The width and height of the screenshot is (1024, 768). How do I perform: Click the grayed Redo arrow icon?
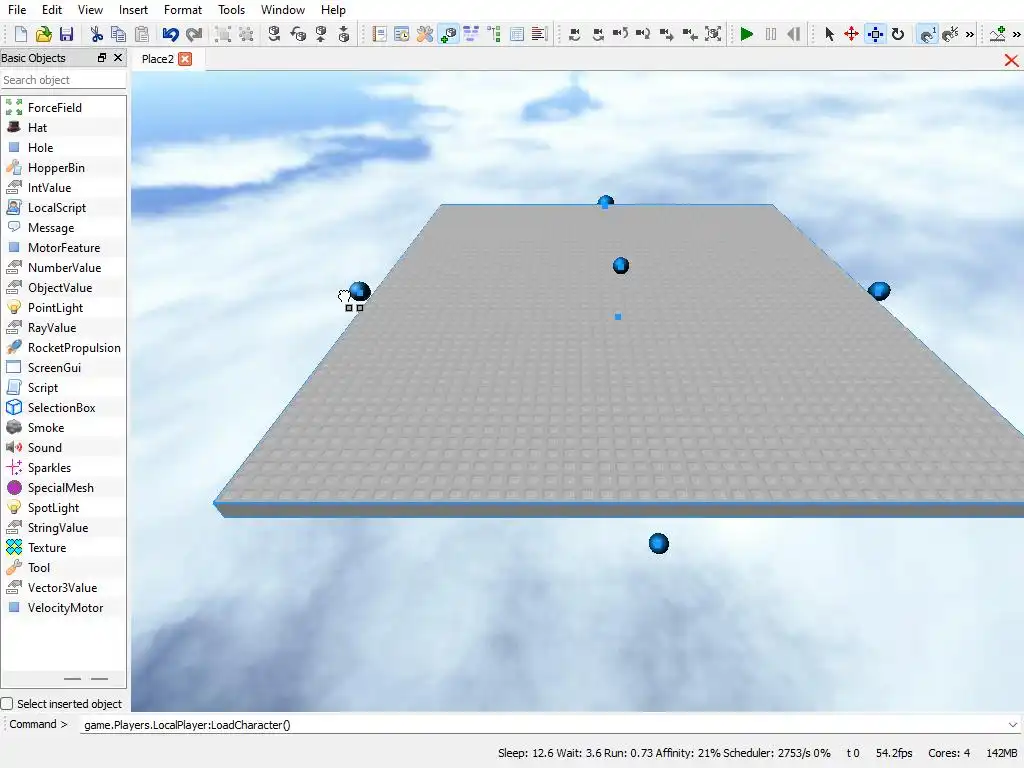coord(194,34)
